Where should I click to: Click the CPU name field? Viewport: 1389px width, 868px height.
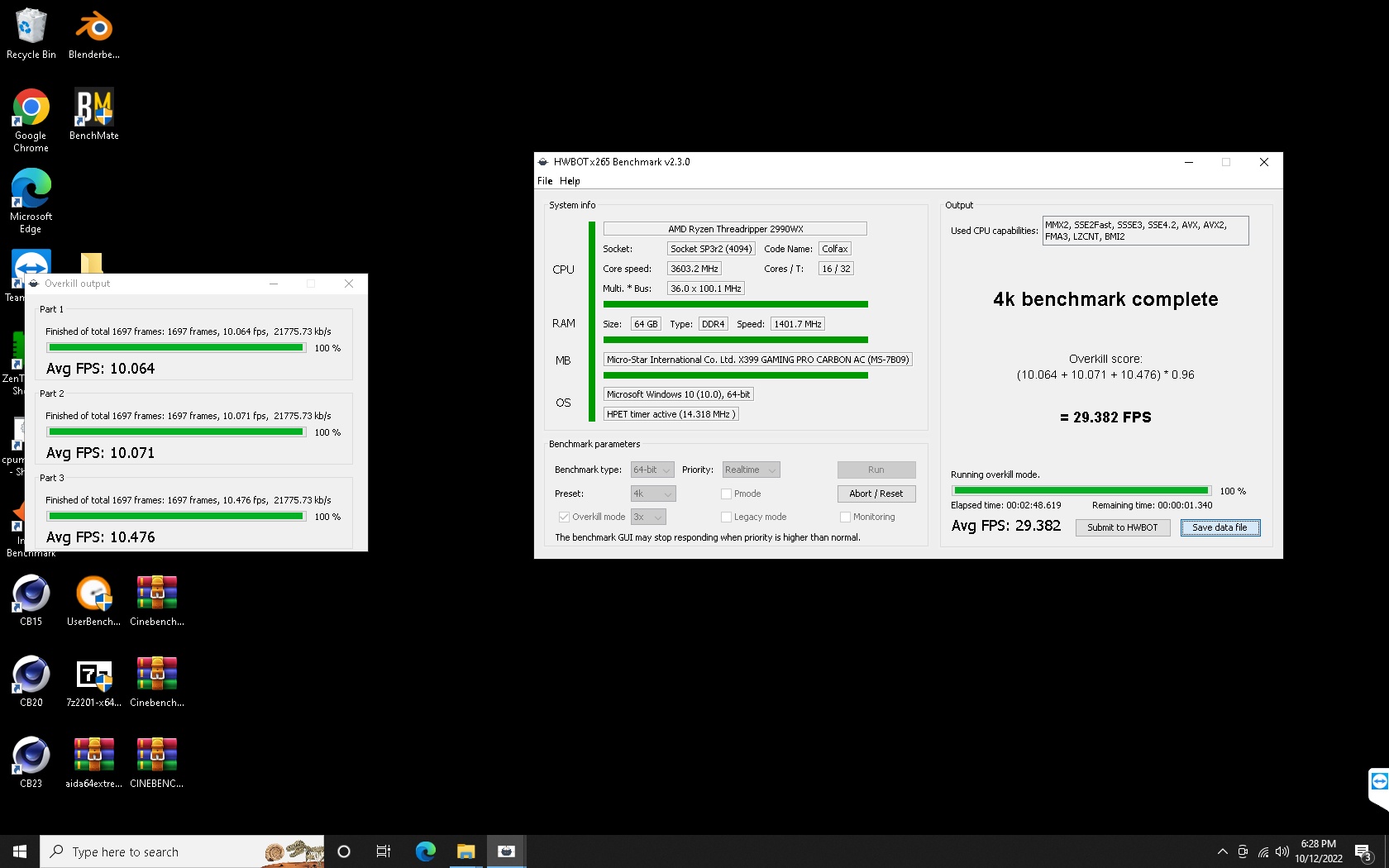[735, 229]
